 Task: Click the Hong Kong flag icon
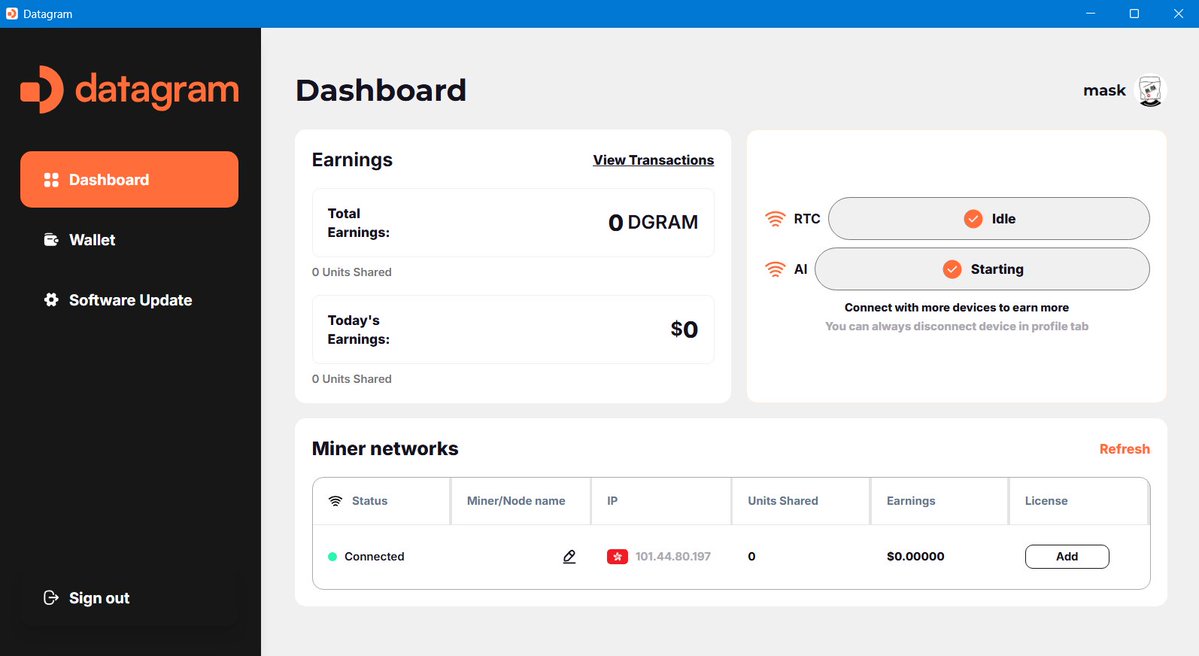(617, 557)
